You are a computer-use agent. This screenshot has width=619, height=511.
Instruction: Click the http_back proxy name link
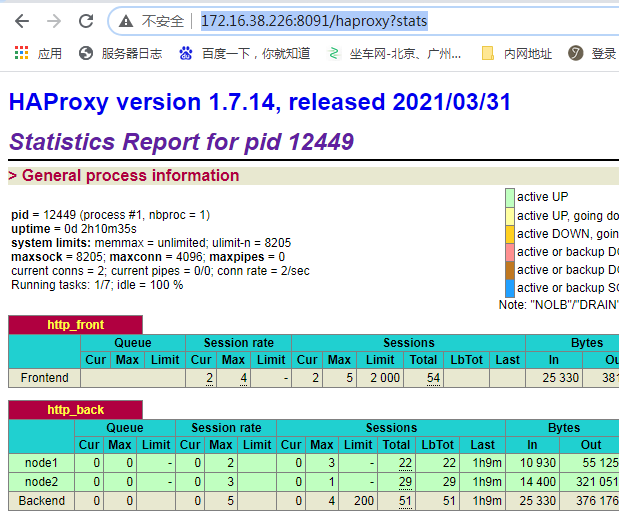point(75,410)
